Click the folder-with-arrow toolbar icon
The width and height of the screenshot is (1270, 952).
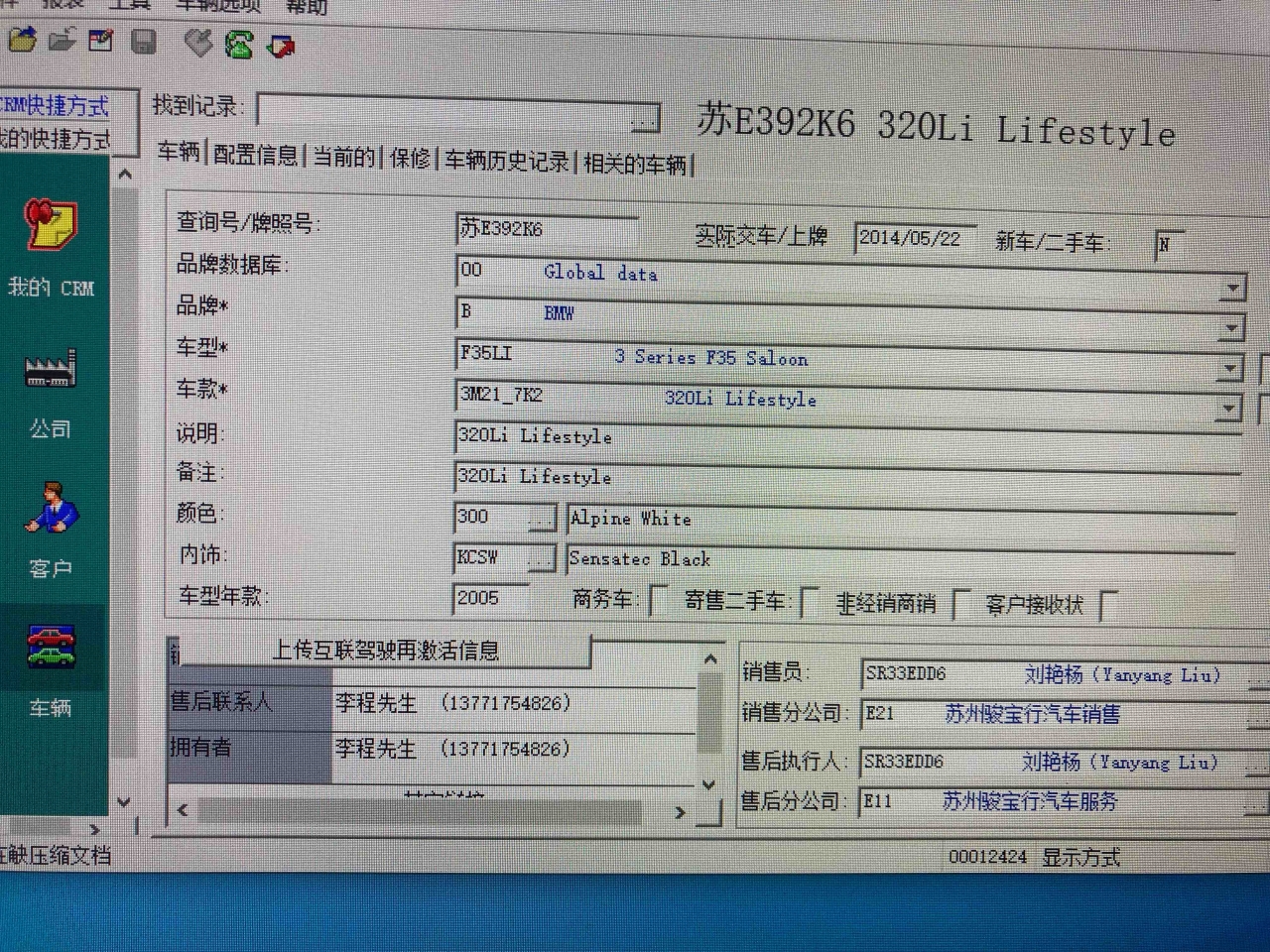22,40
